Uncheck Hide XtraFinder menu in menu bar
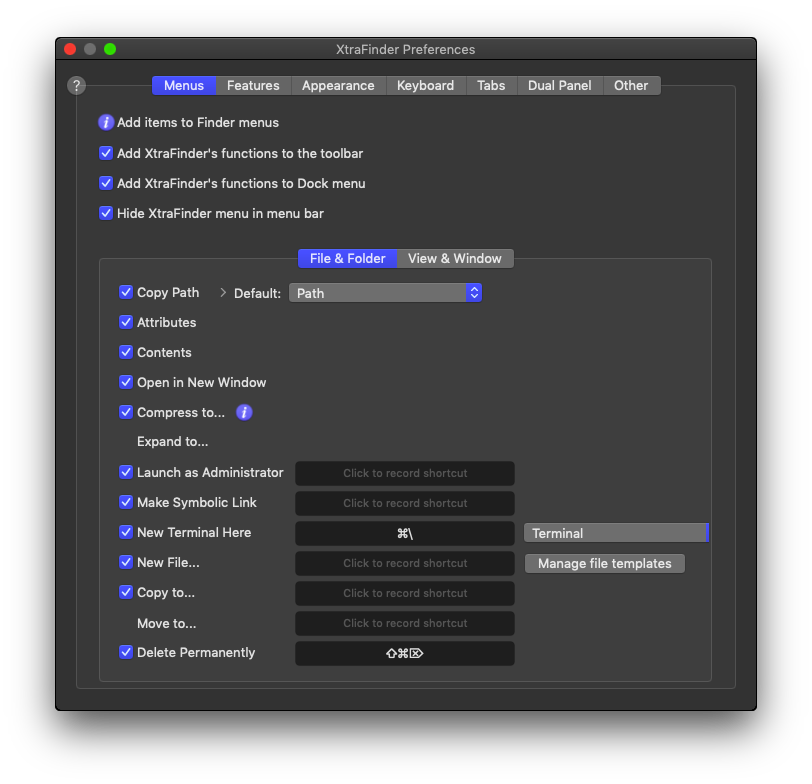This screenshot has height=784, width=812. pos(106,213)
